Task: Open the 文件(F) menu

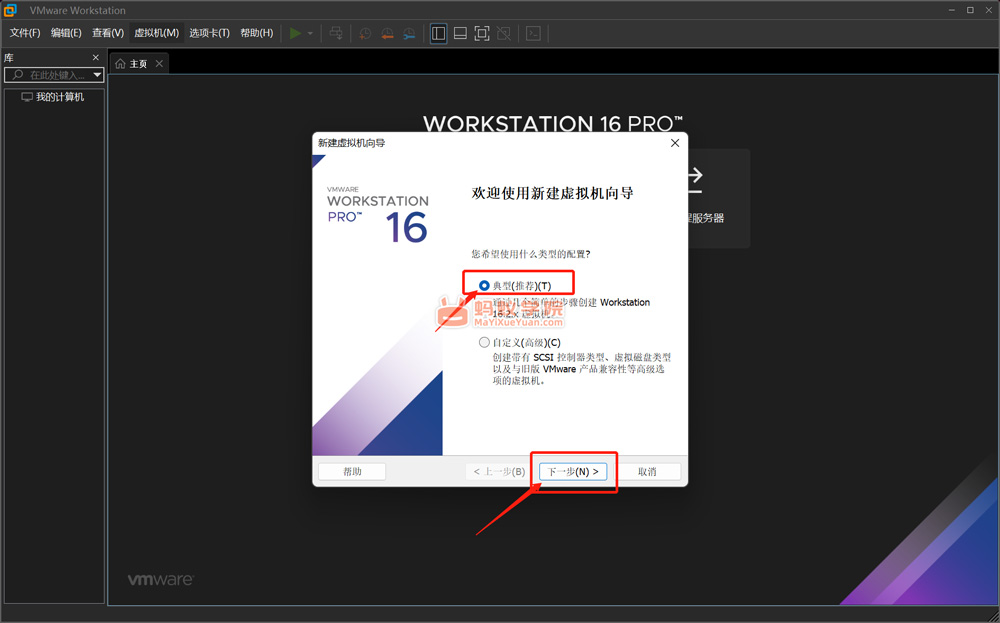Action: click(x=25, y=33)
